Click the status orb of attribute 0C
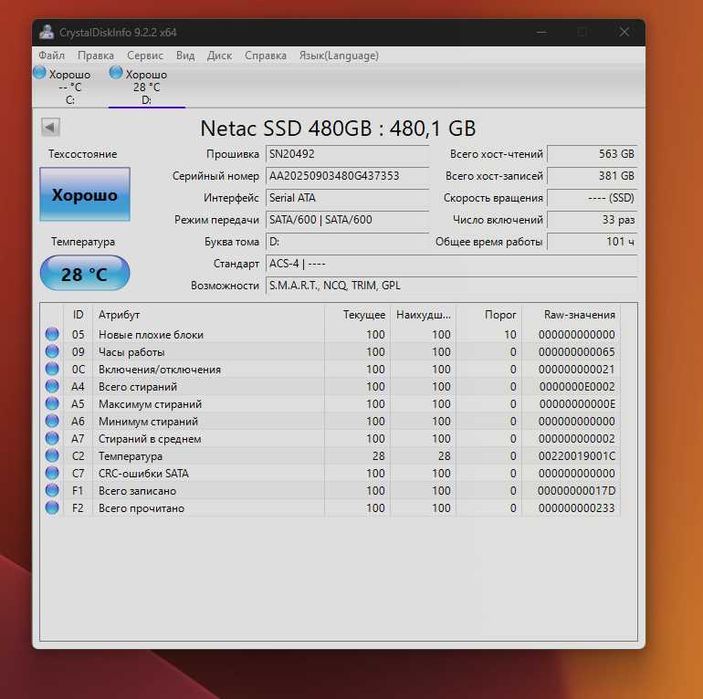Image resolution: width=703 pixels, height=699 pixels. pyautogui.click(x=52, y=369)
